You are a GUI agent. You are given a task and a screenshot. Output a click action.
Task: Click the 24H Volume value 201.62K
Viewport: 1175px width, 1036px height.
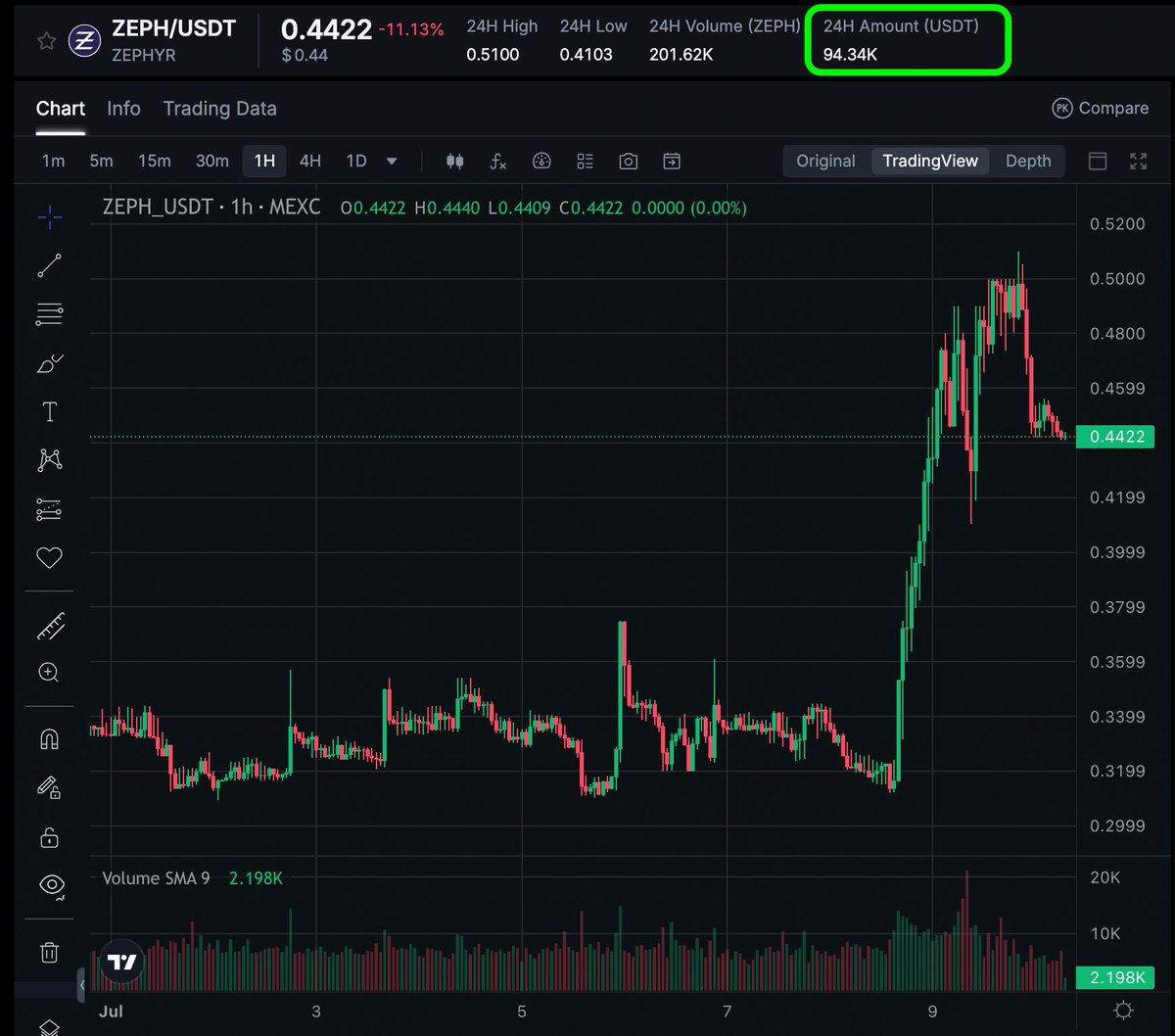pos(681,55)
